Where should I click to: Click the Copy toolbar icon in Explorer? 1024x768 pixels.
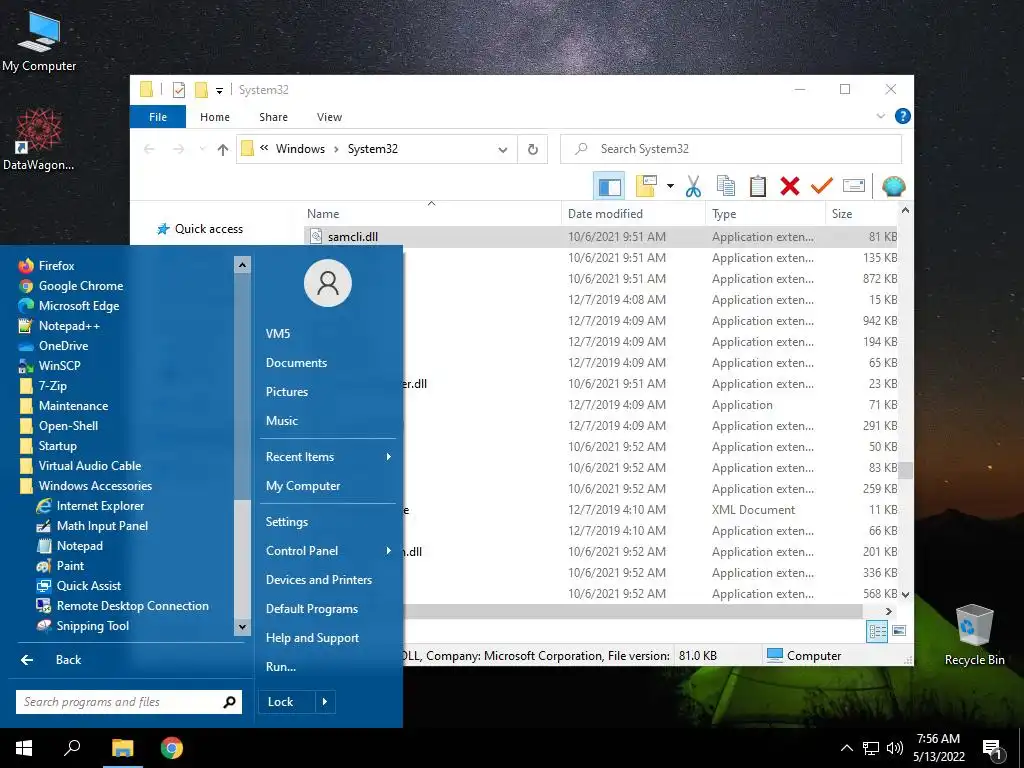coord(726,186)
